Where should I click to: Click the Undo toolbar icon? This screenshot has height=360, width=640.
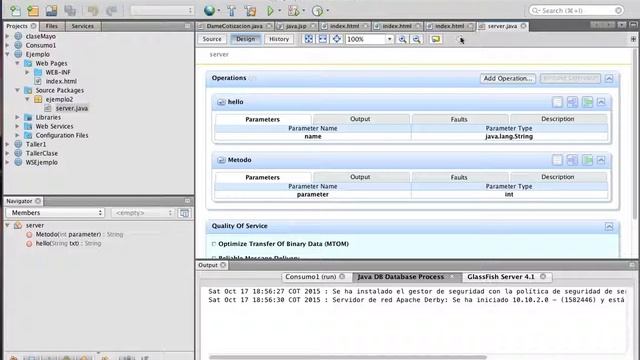coord(93,10)
